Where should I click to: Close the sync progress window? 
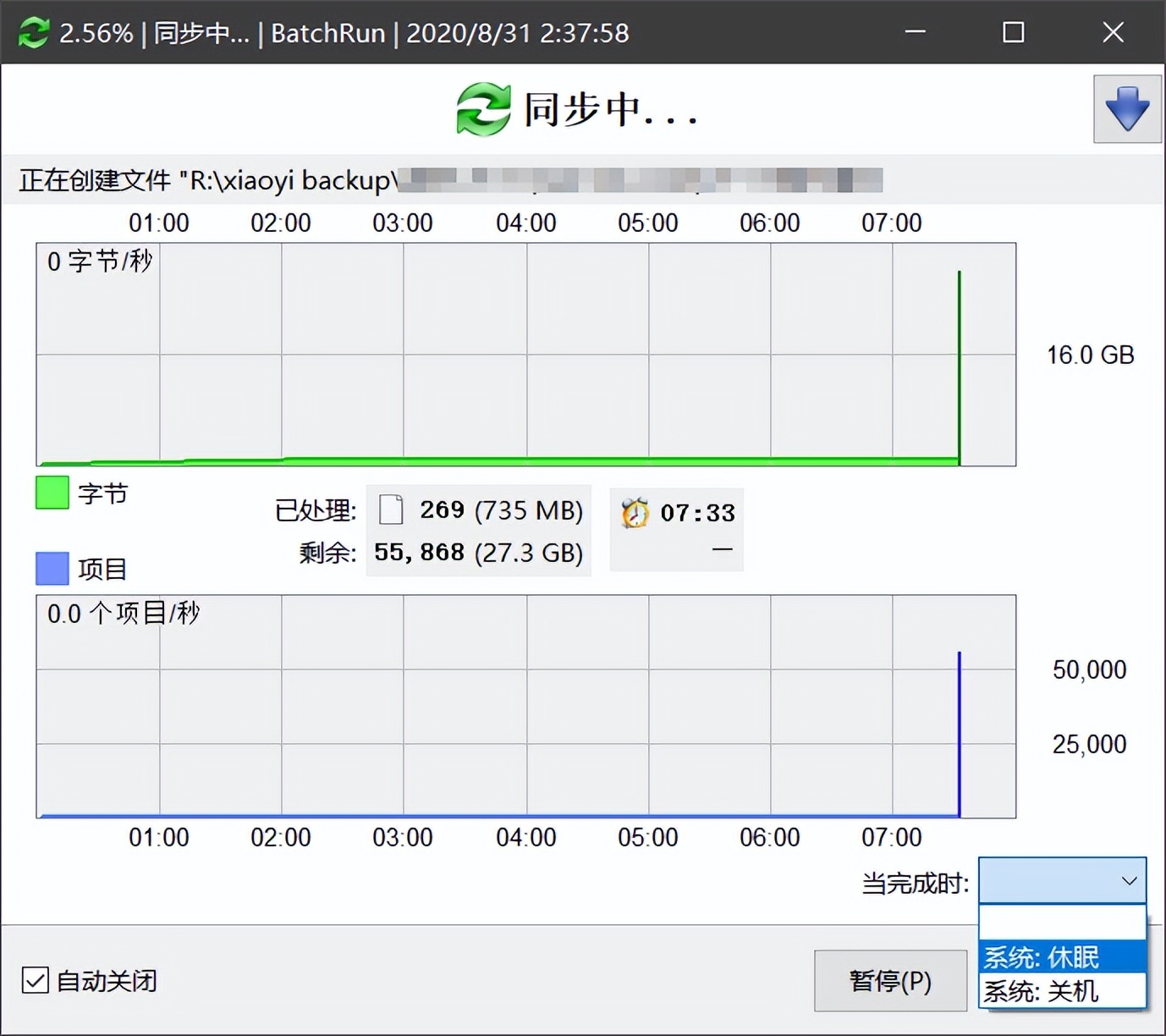1113,32
